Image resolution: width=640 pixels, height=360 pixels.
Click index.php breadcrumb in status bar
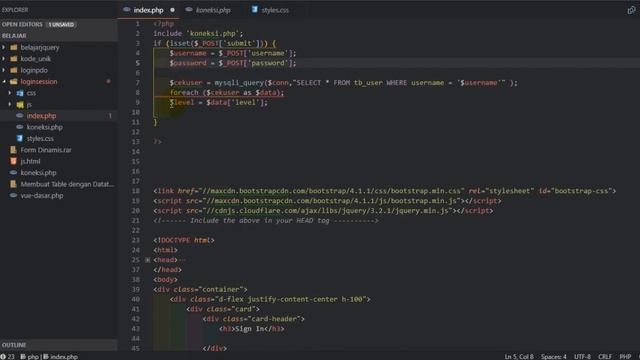click(x=61, y=356)
